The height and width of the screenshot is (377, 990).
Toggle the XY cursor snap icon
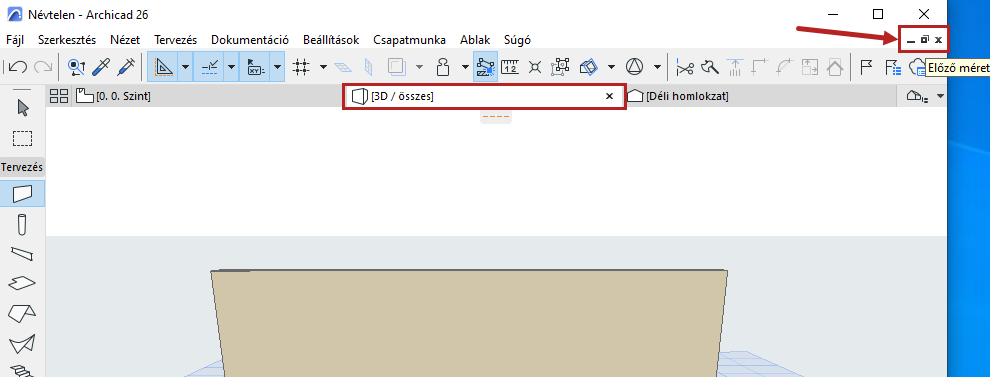coord(255,66)
